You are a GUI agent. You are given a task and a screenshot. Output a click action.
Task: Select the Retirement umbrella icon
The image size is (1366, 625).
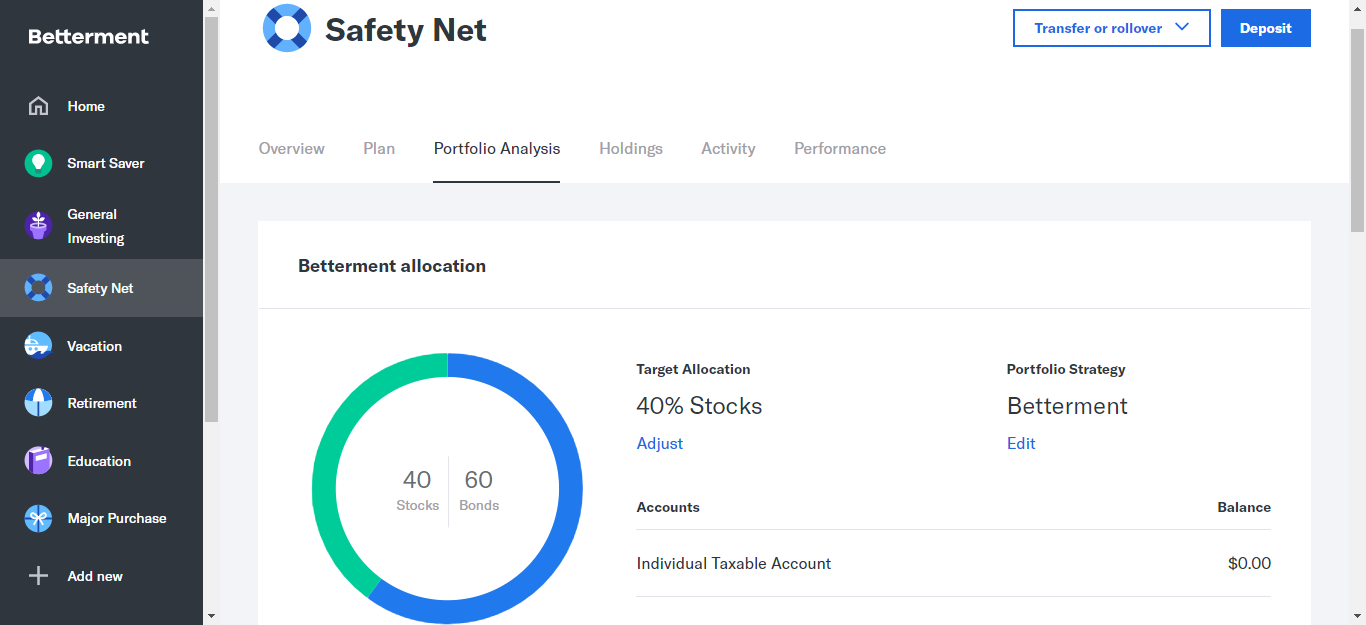pos(38,403)
